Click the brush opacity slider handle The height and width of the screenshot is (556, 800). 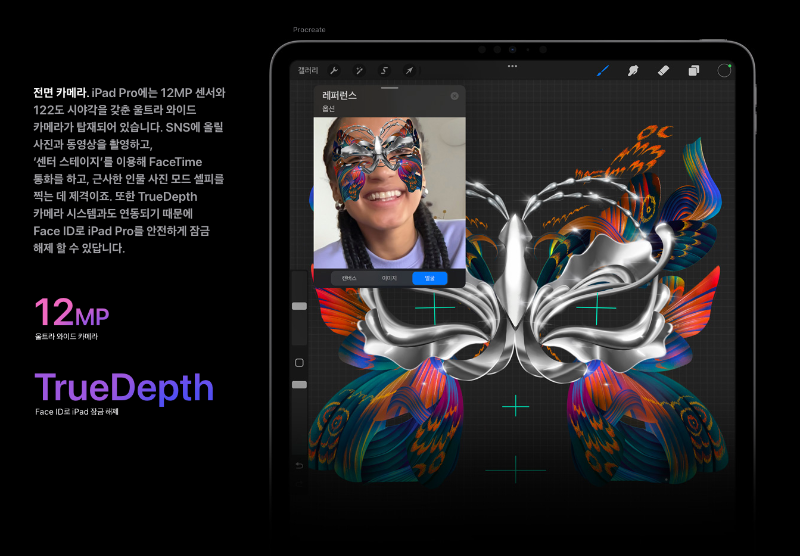coord(299,385)
